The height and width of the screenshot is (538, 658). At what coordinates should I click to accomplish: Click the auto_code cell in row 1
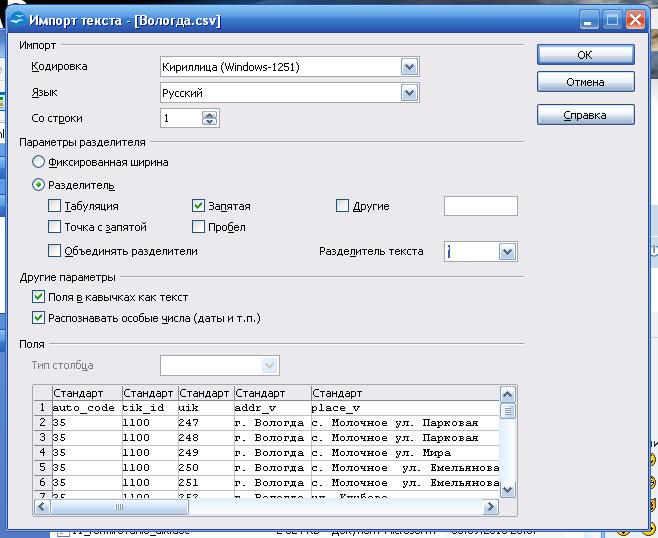(x=87, y=408)
